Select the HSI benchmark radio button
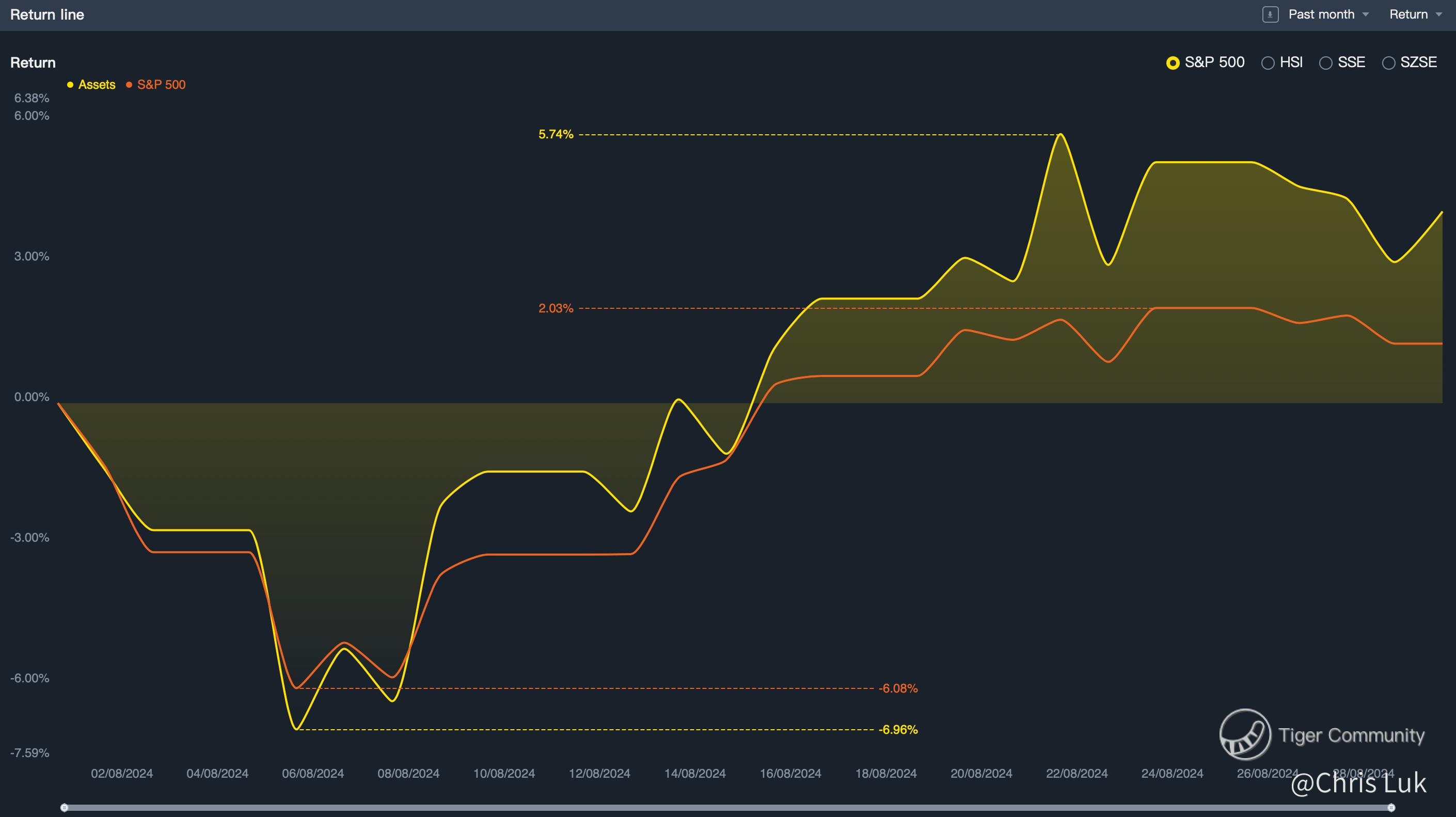Viewport: 1456px width, 817px height. coord(1268,63)
